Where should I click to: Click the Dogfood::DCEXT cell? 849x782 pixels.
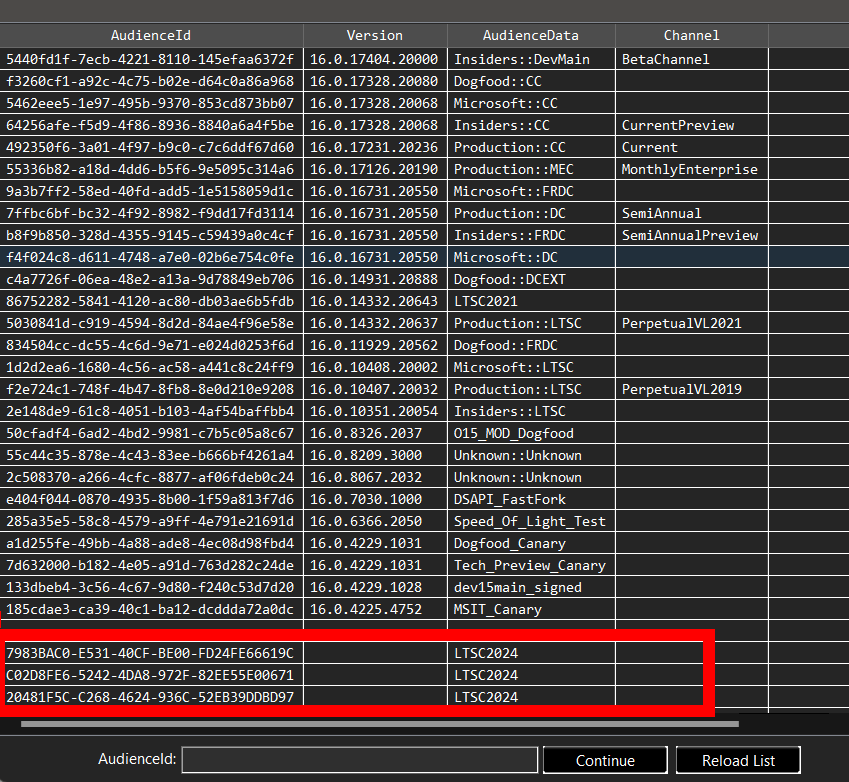coord(531,279)
